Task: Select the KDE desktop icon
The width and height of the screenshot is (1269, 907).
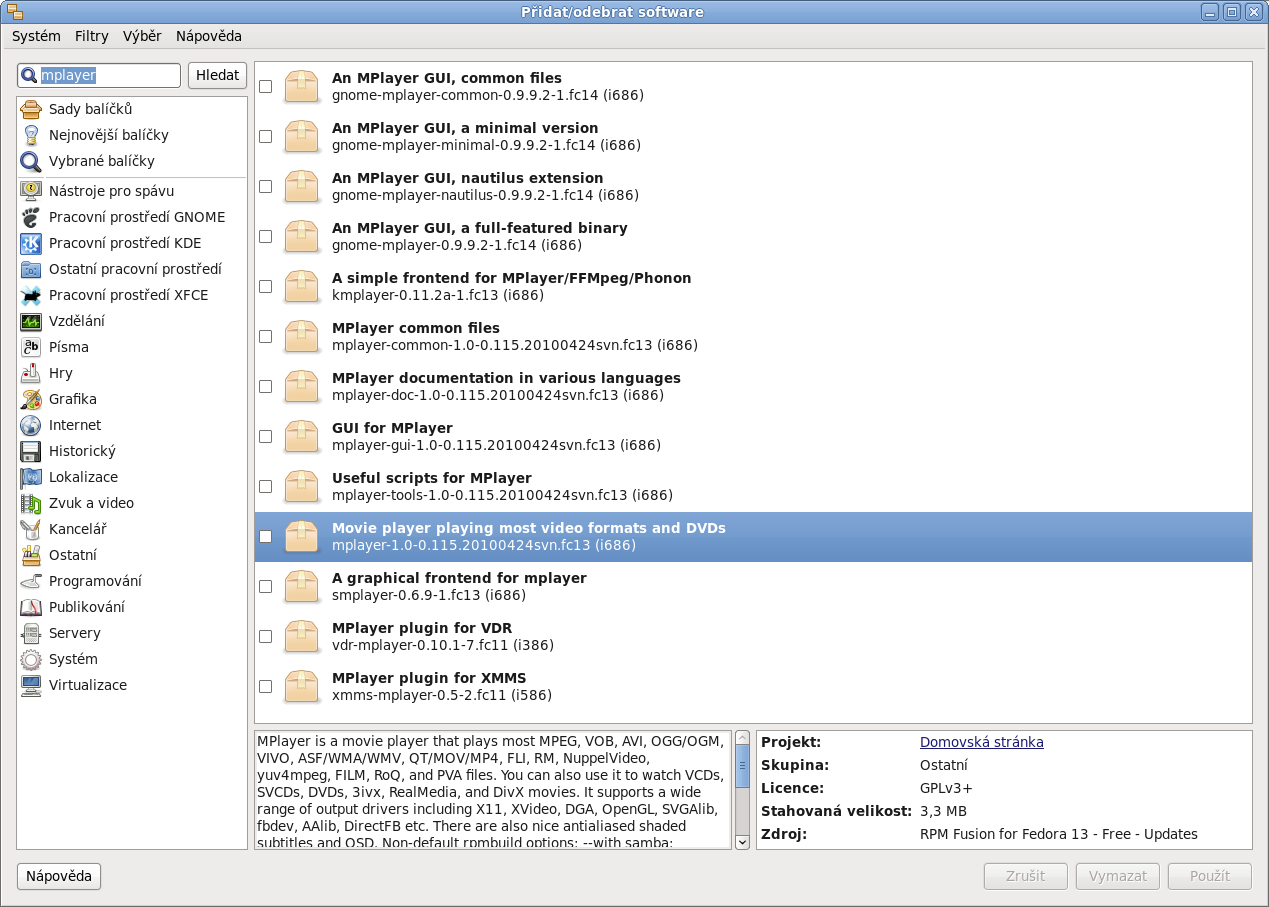Action: (31, 243)
